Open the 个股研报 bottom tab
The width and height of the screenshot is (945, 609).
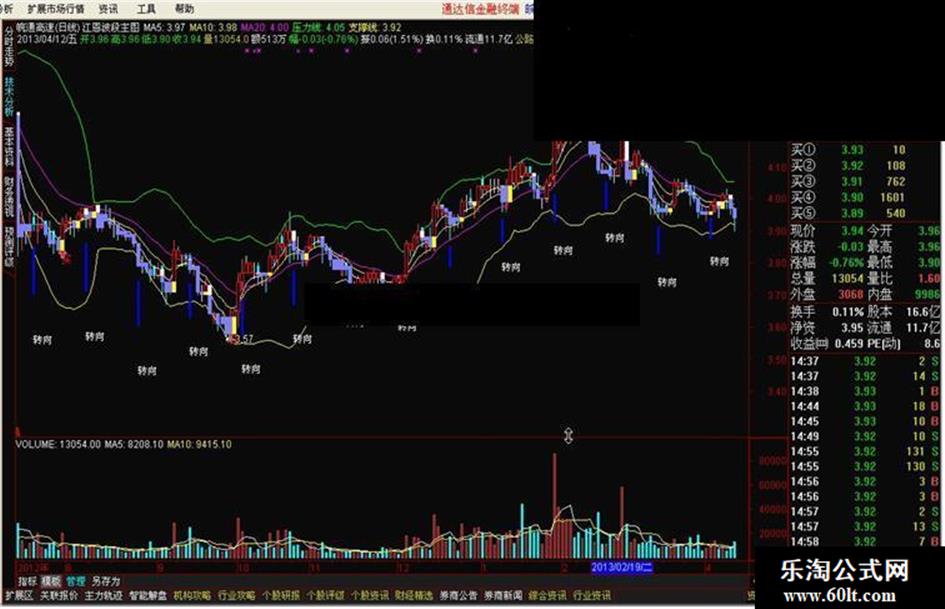pyautogui.click(x=281, y=596)
